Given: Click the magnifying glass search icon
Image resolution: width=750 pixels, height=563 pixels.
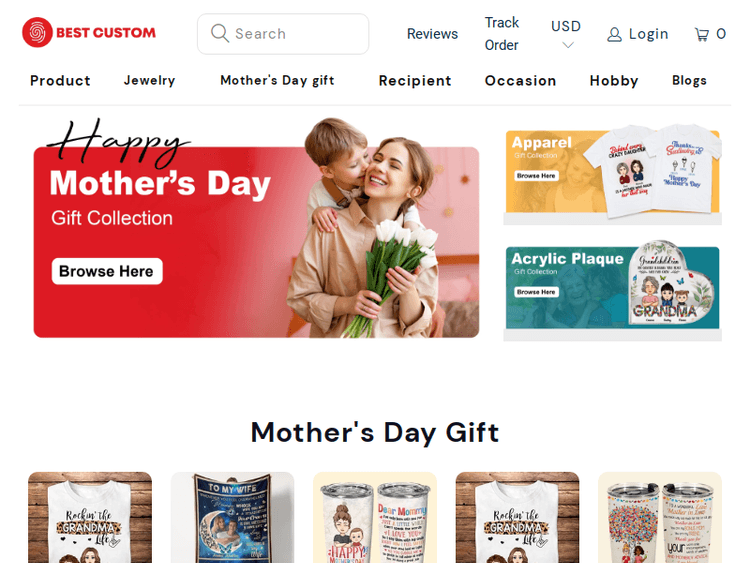Looking at the screenshot, I should (x=220, y=33).
